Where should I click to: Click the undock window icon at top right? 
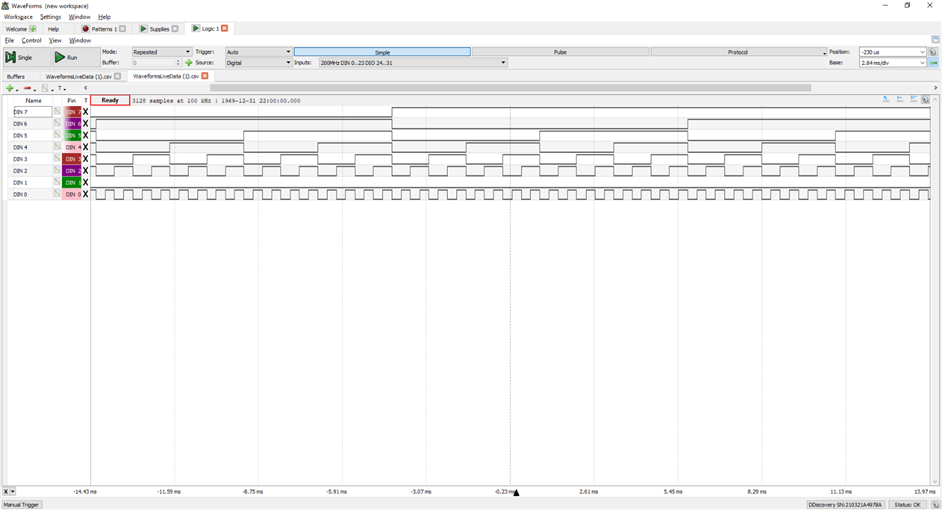tap(935, 40)
